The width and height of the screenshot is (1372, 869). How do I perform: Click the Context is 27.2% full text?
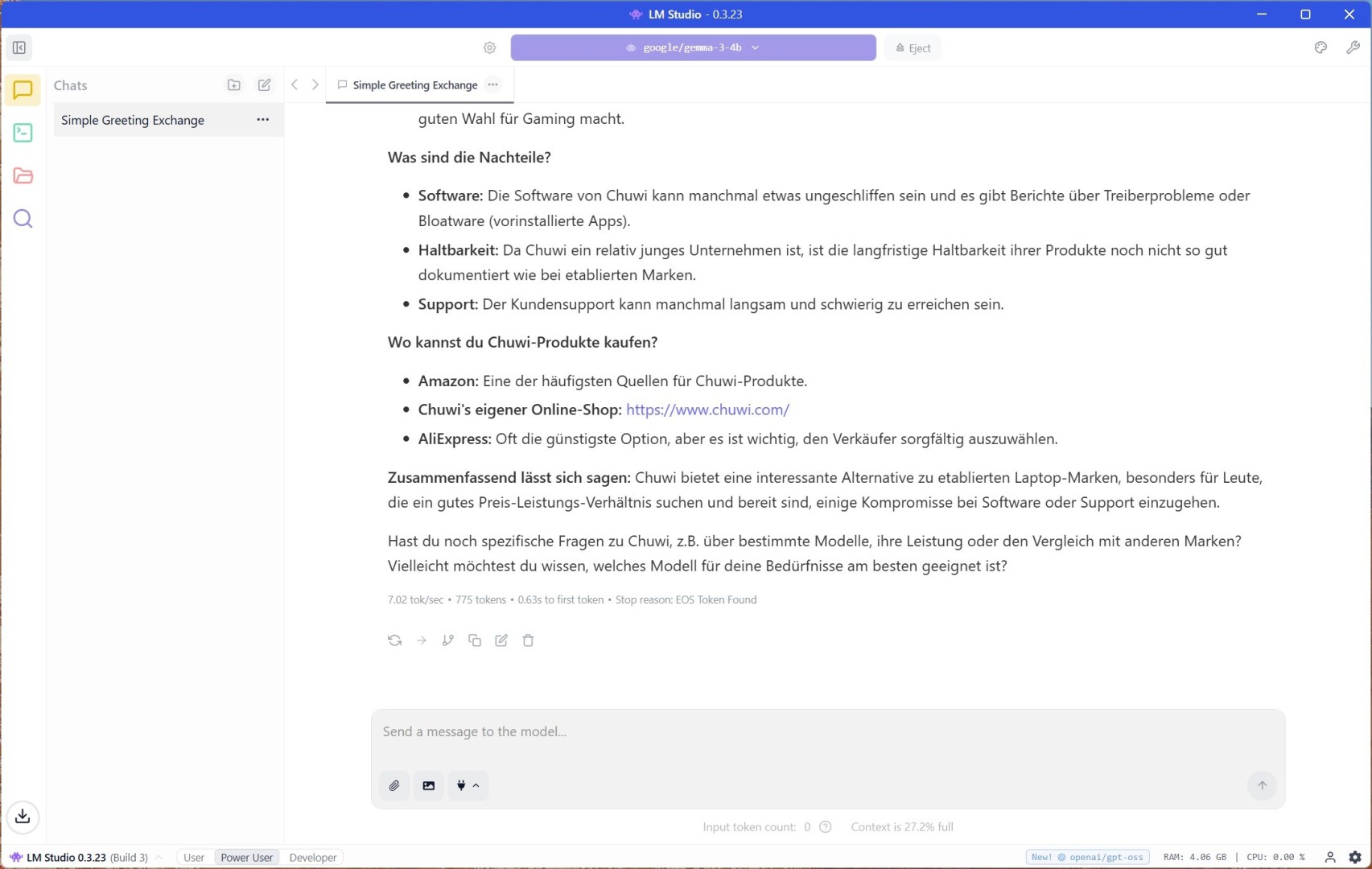point(902,826)
